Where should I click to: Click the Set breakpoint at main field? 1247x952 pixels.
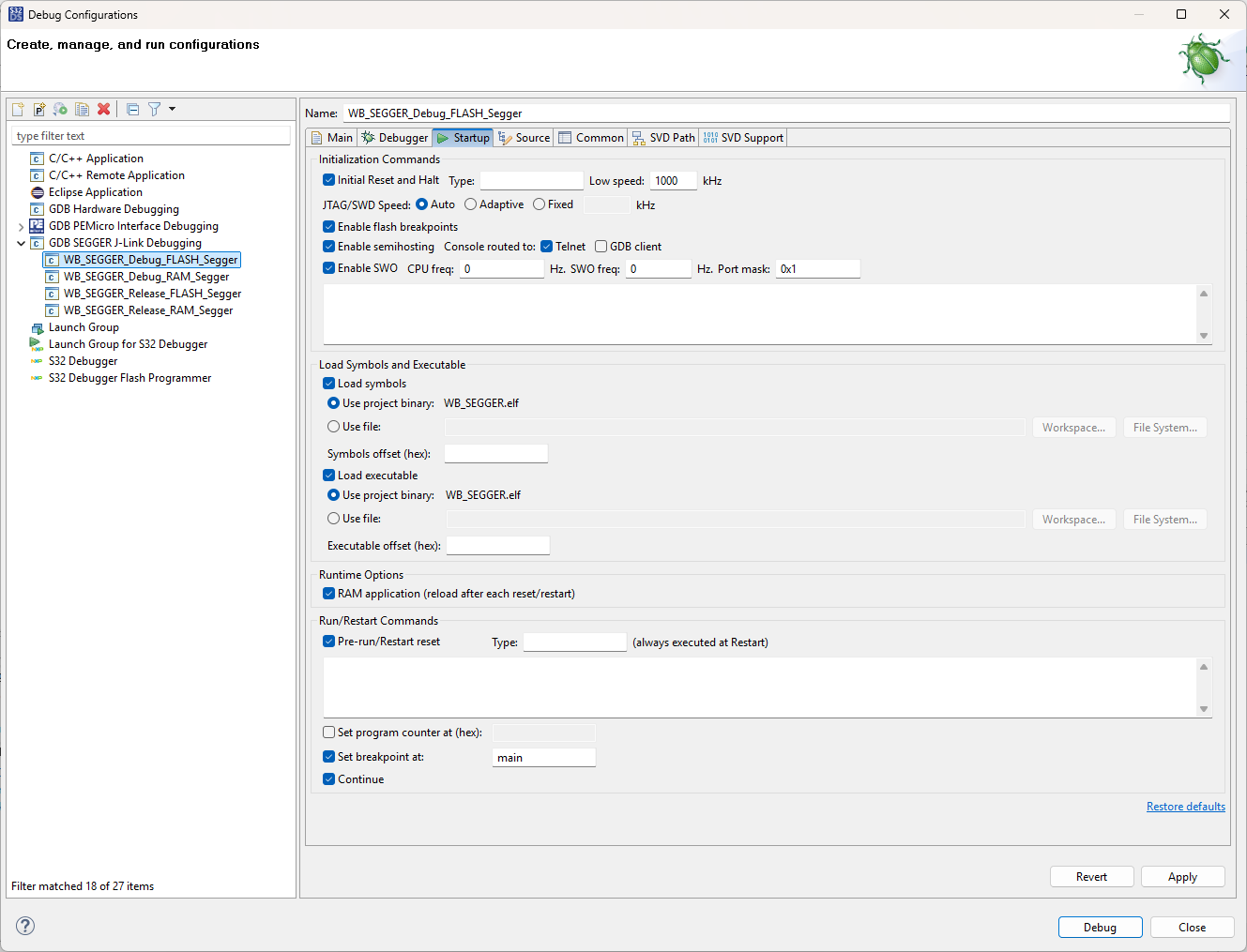click(543, 758)
